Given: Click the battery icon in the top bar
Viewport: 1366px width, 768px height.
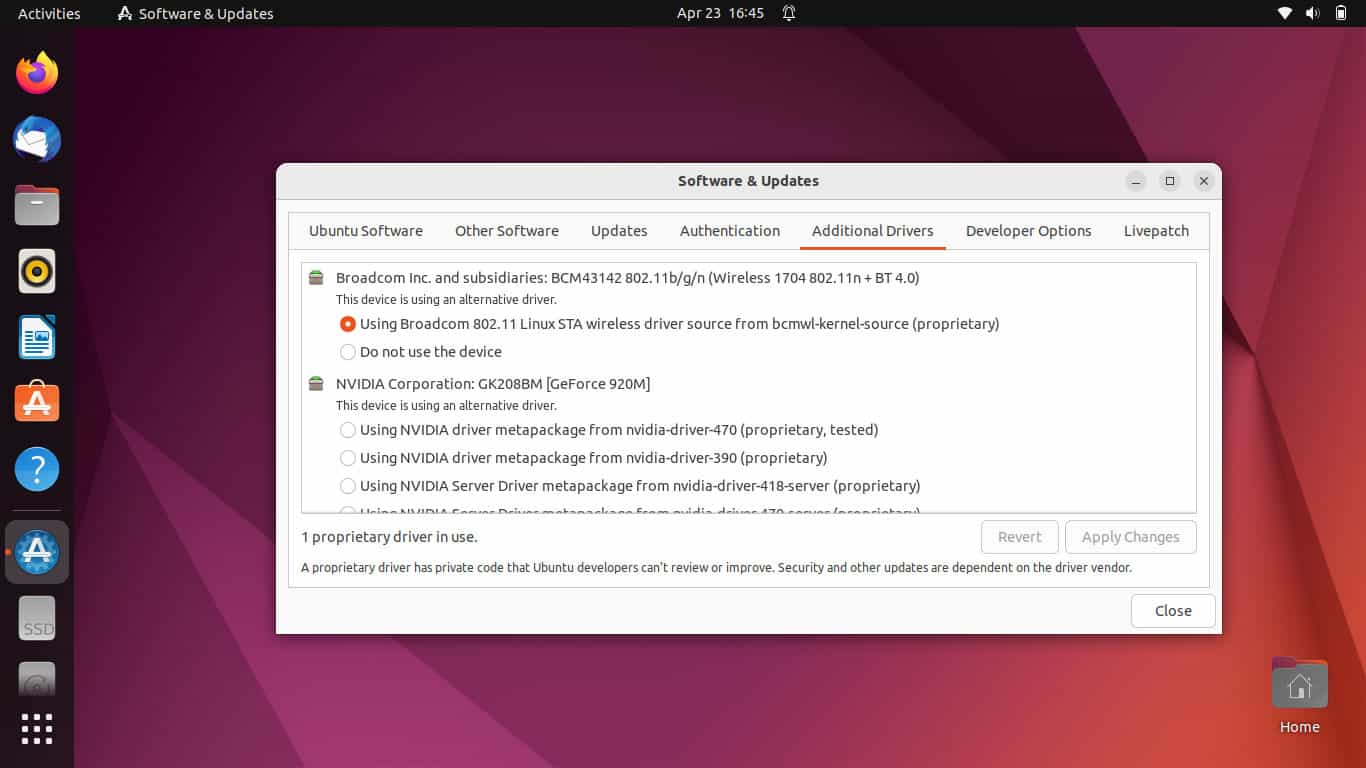Looking at the screenshot, I should [1340, 13].
